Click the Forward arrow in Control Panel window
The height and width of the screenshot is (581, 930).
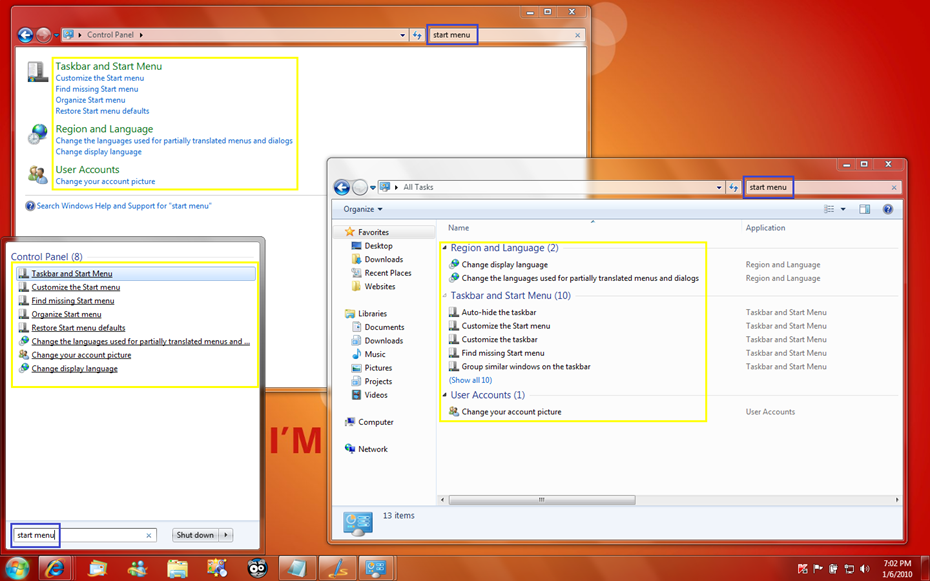(43, 35)
